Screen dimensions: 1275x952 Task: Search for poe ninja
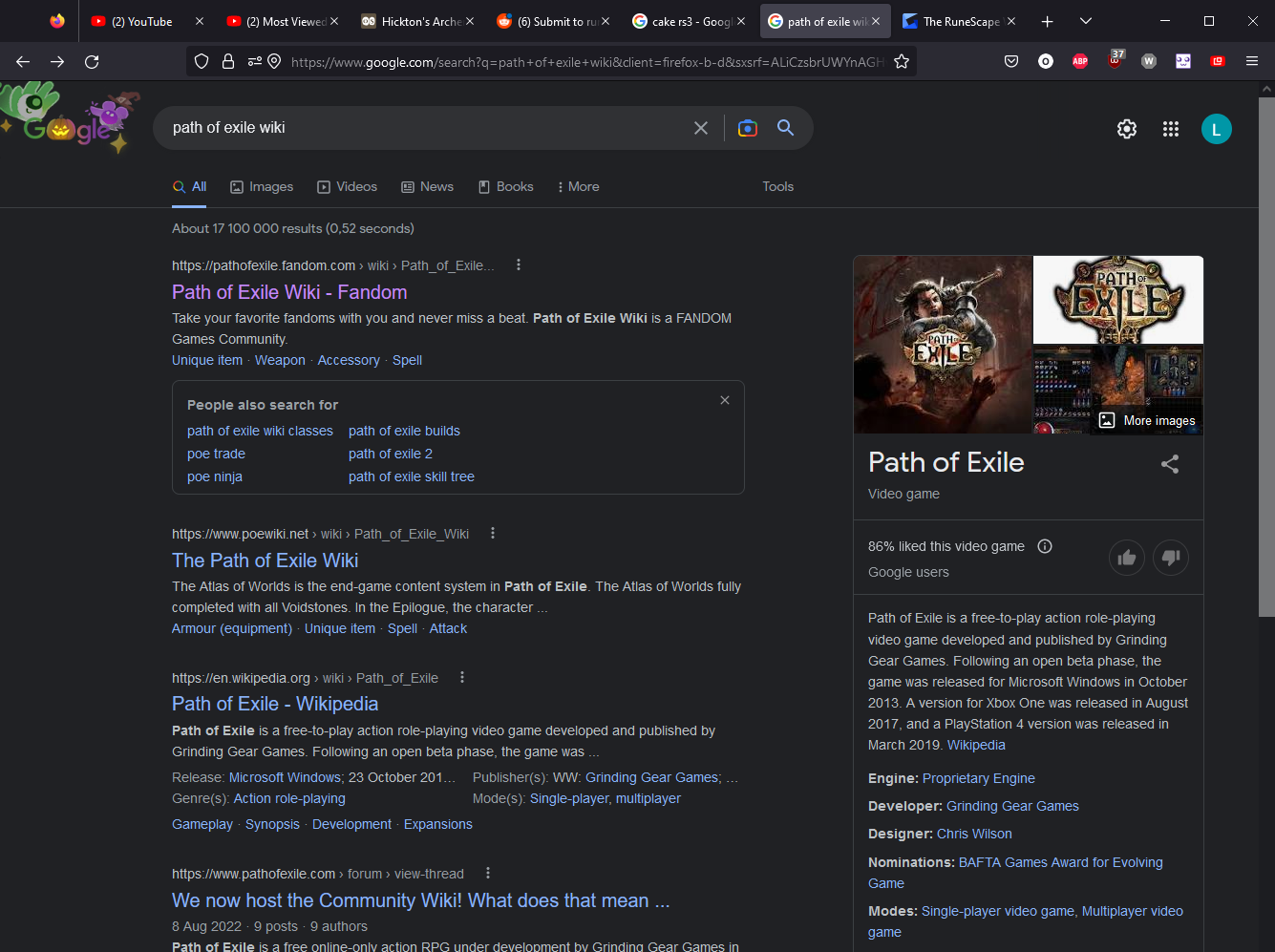coord(215,476)
